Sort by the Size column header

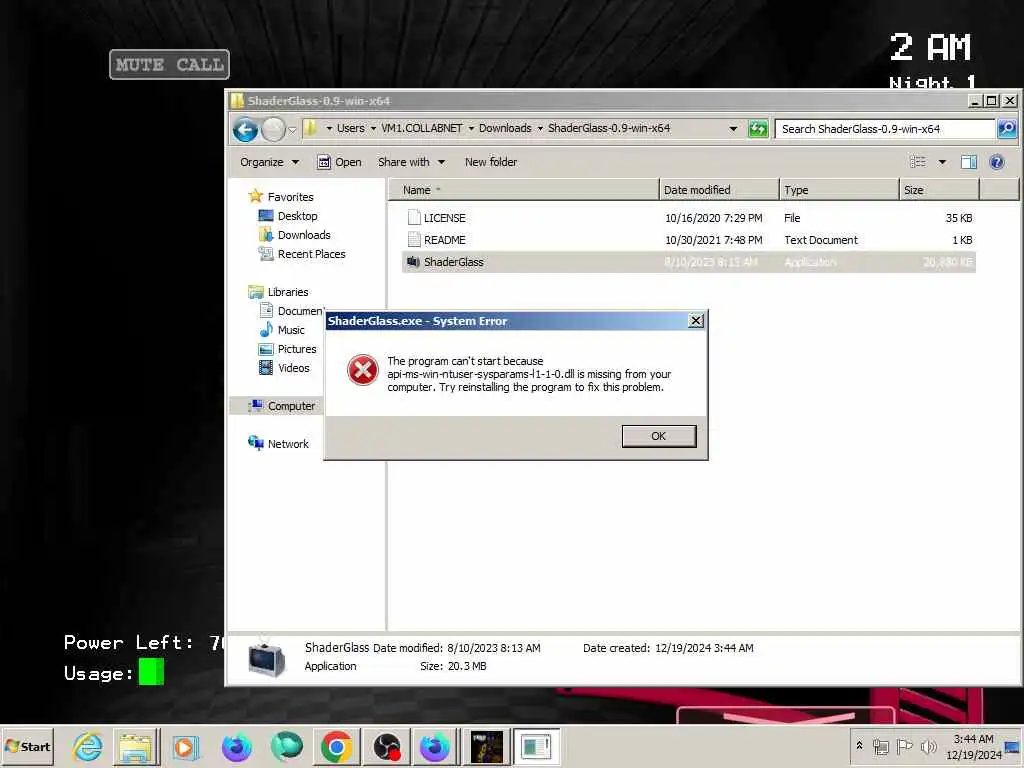(x=939, y=190)
